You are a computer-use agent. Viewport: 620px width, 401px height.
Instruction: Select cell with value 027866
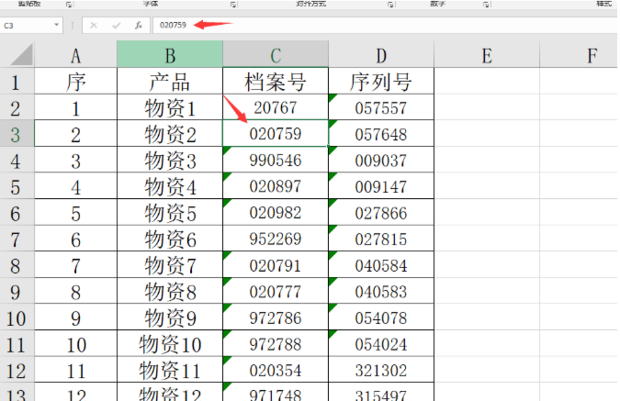click(x=381, y=212)
